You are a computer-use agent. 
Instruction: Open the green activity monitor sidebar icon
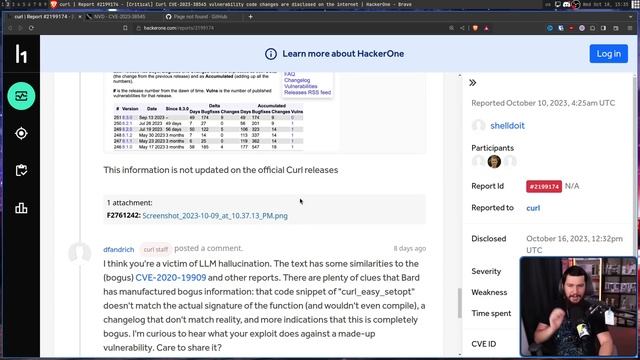[21, 96]
